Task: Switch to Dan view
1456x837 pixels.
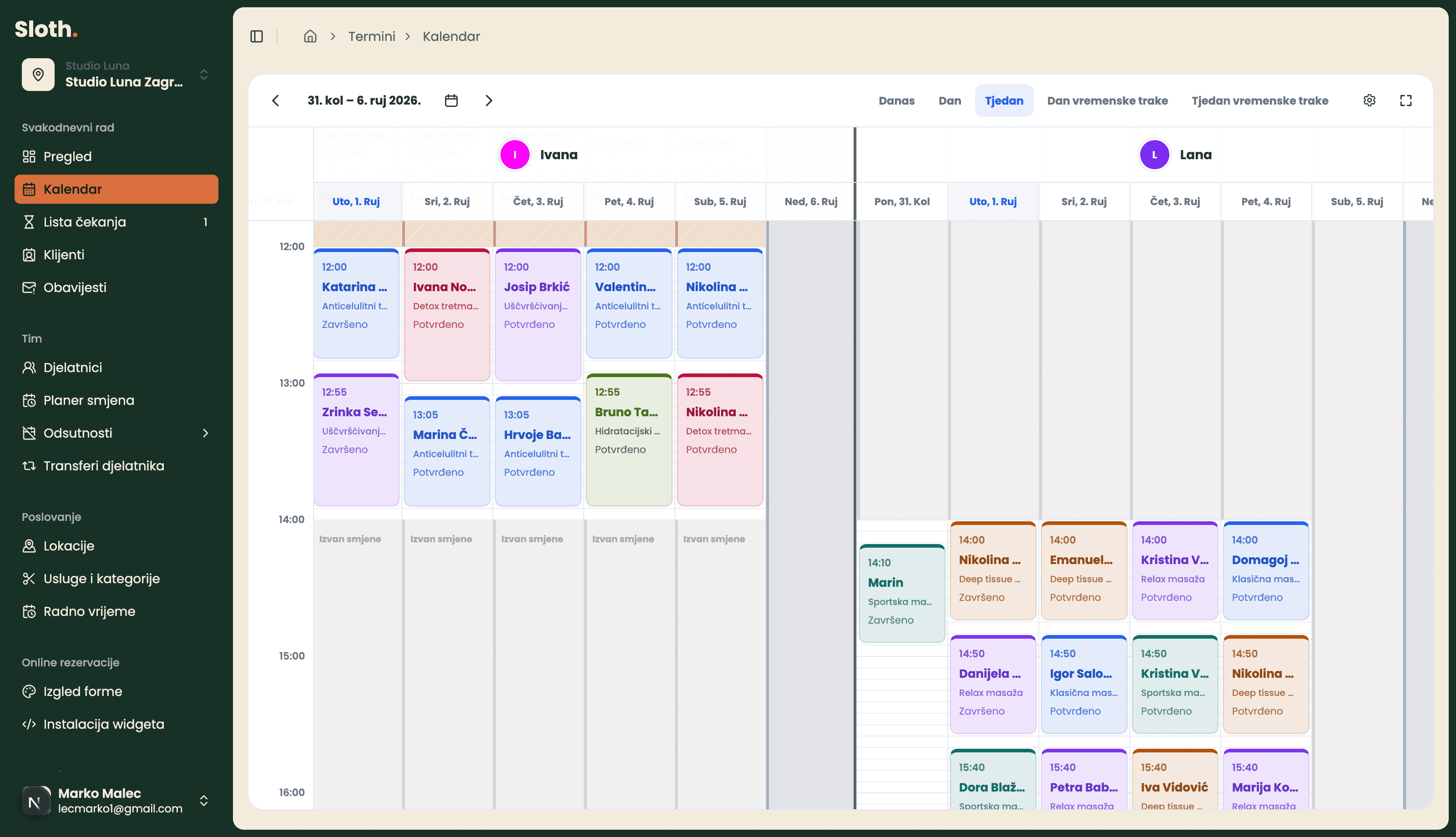Action: pos(950,101)
